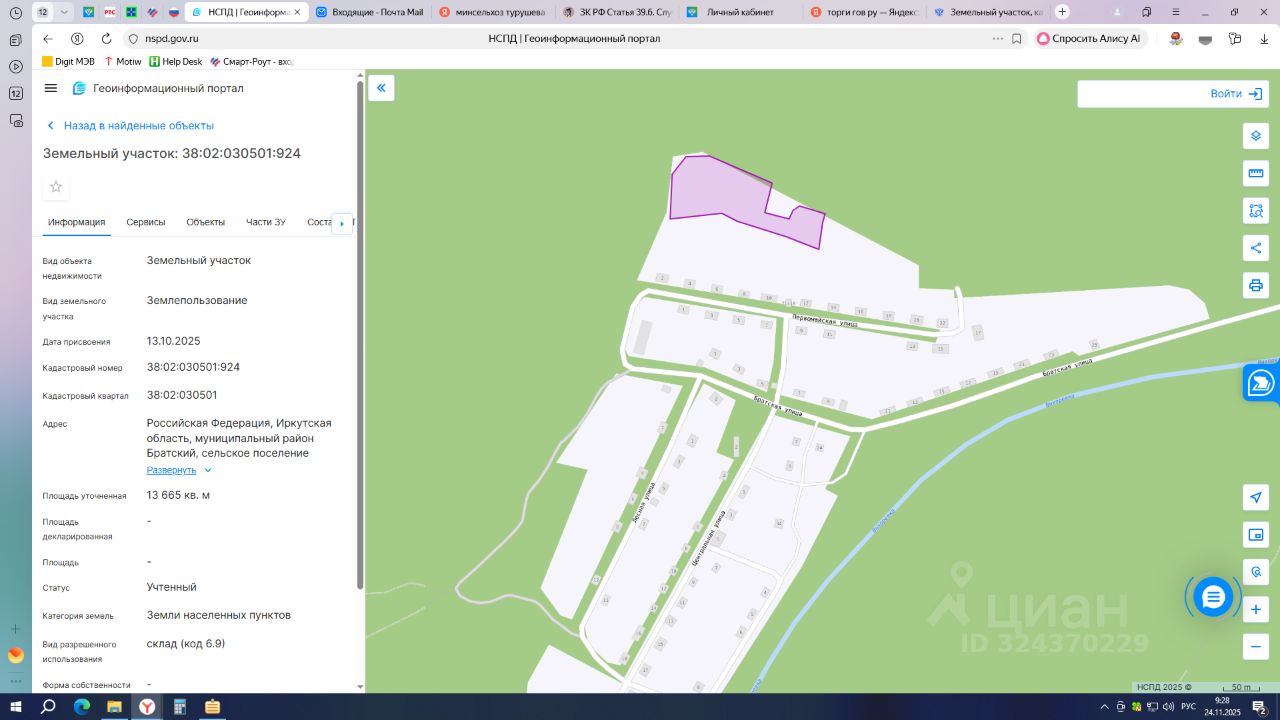Open the Help Desk bookmark
Viewport: 1280px width, 720px height.
(x=176, y=62)
